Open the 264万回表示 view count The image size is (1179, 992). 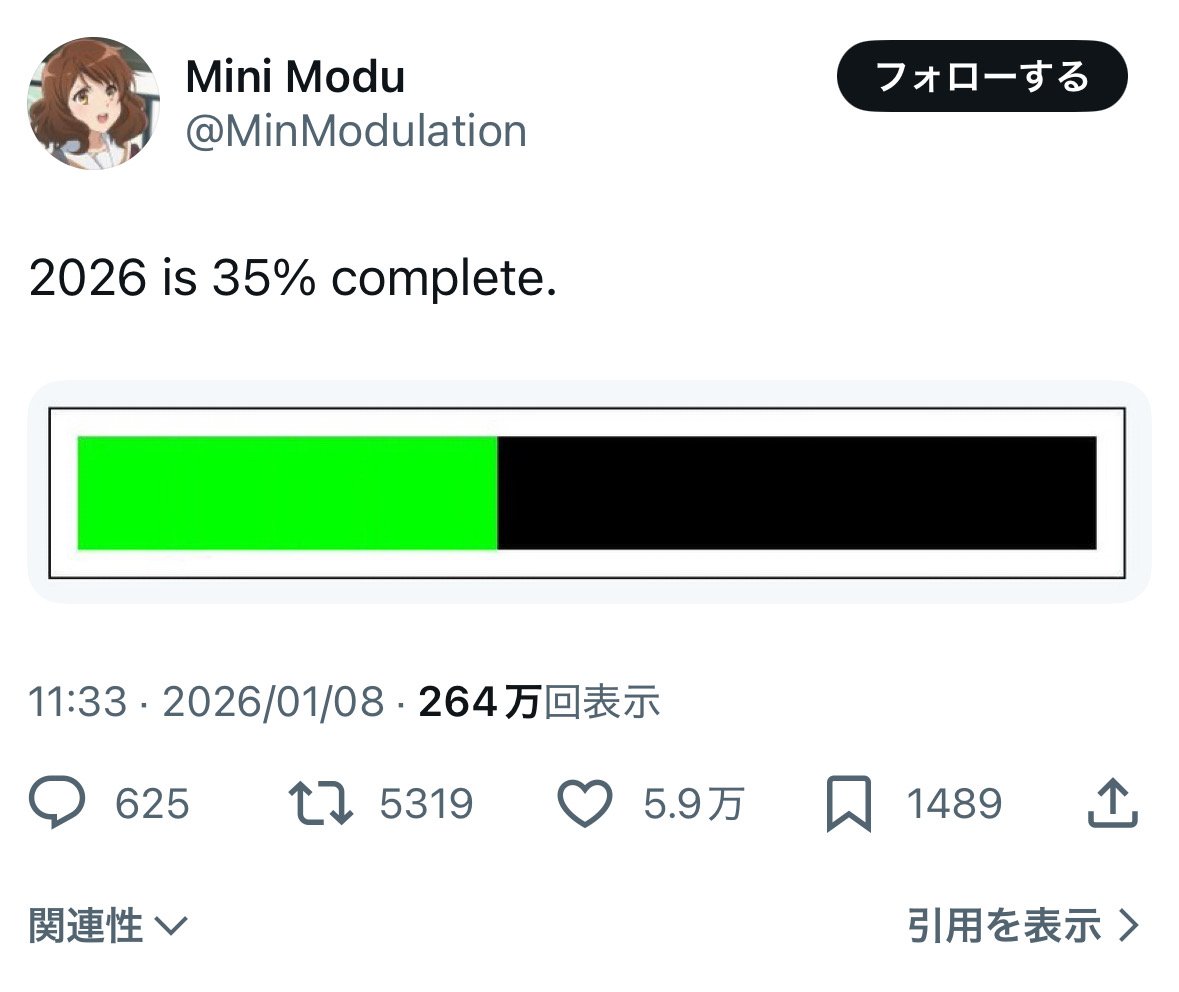[x=539, y=703]
